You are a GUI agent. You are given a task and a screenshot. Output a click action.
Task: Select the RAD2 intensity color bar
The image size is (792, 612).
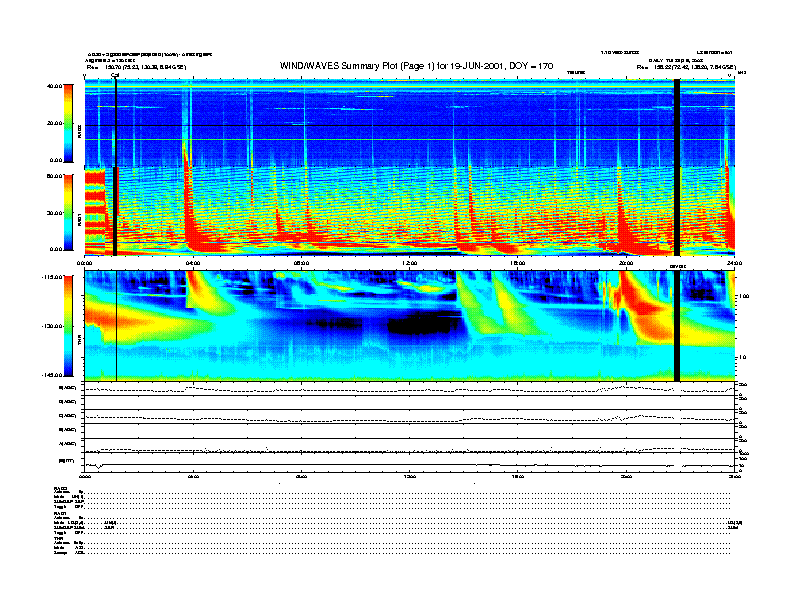(x=68, y=123)
